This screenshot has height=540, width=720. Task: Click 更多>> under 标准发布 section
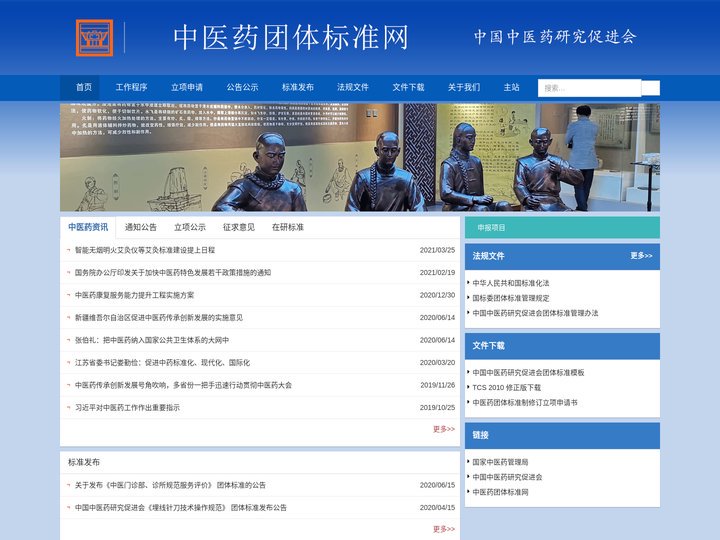pyautogui.click(x=444, y=529)
